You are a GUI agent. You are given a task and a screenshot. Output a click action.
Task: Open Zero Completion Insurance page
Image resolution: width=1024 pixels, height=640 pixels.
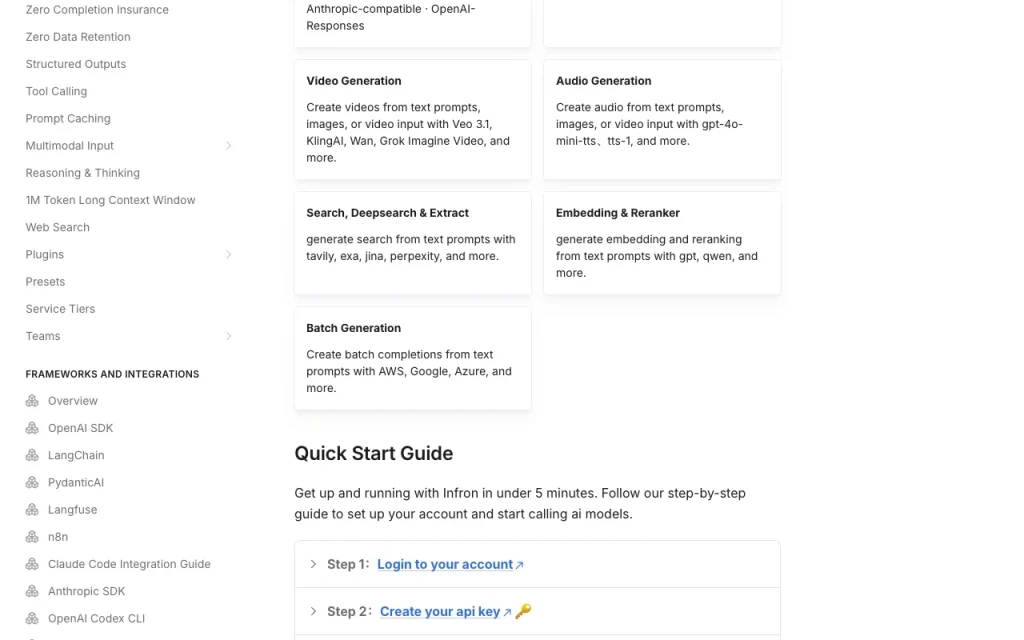[97, 10]
